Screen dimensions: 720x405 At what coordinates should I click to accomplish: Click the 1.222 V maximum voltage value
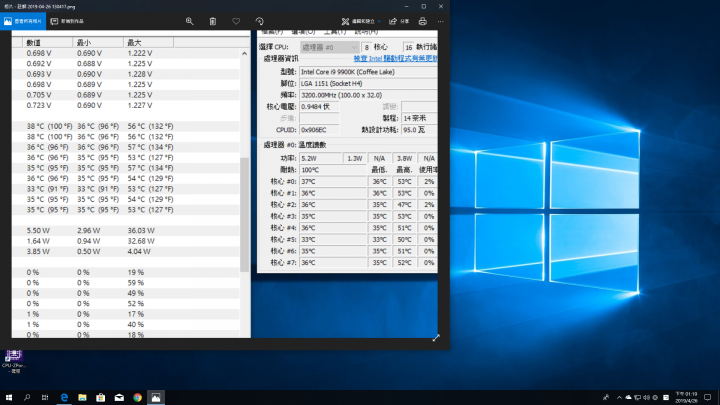click(x=140, y=53)
